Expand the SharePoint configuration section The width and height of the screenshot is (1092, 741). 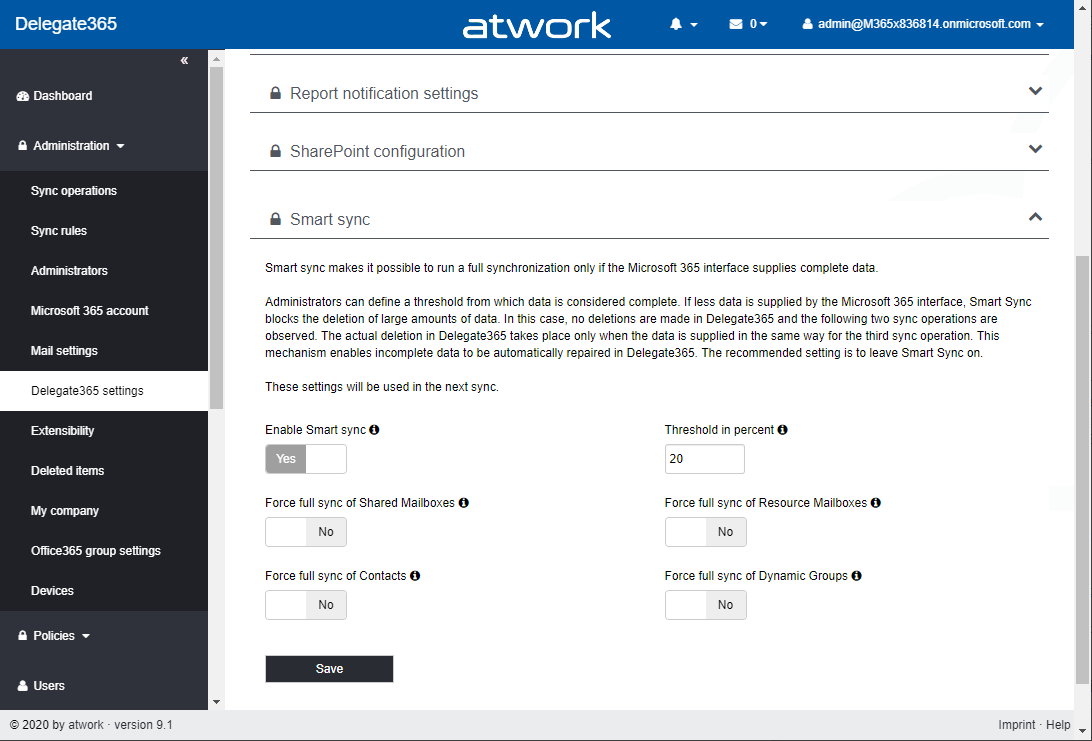tap(1035, 150)
